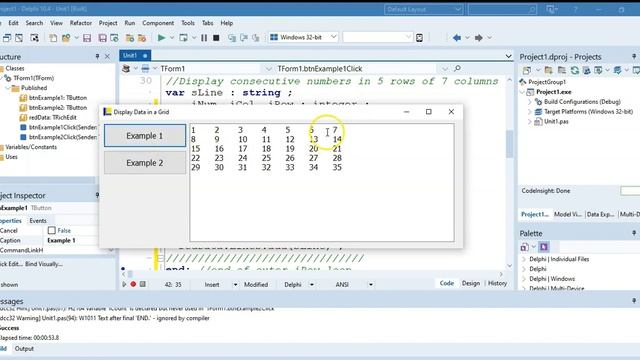Click the New Items toolbar icon
Viewport: 640px width, 360px height.
click(53, 38)
